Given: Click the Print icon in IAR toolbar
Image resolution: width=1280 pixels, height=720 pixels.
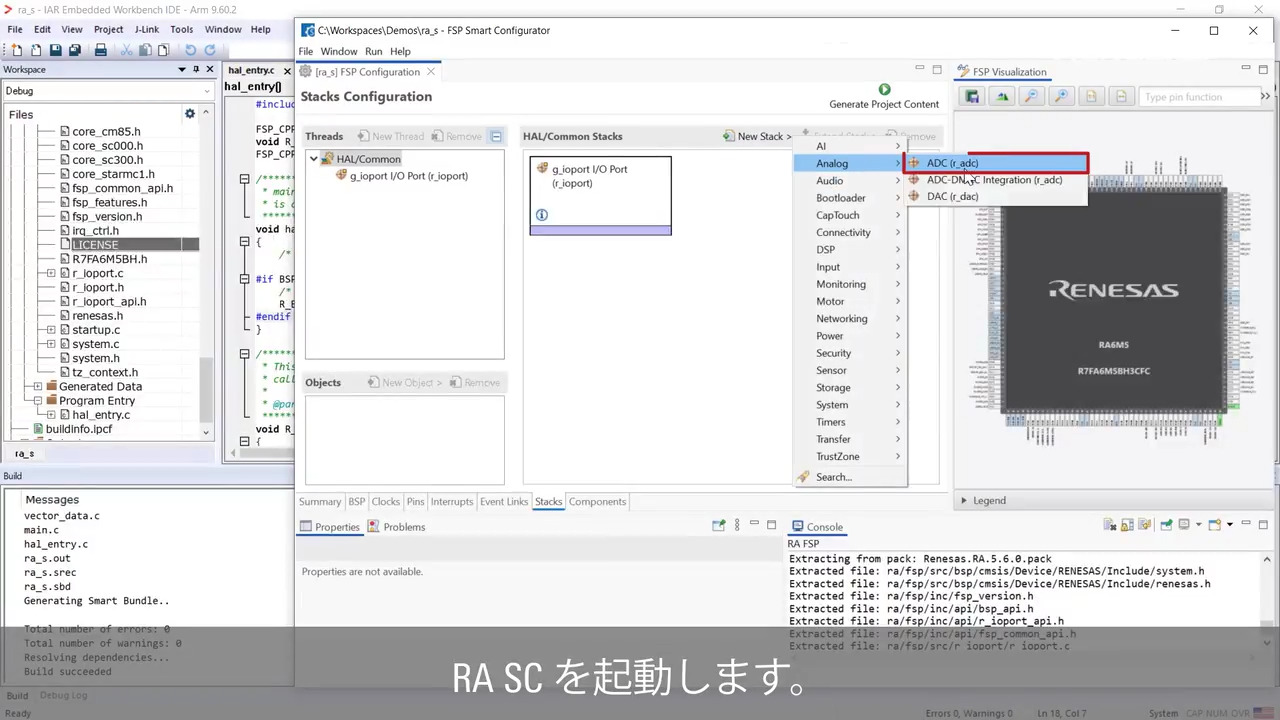Looking at the screenshot, I should (100, 50).
